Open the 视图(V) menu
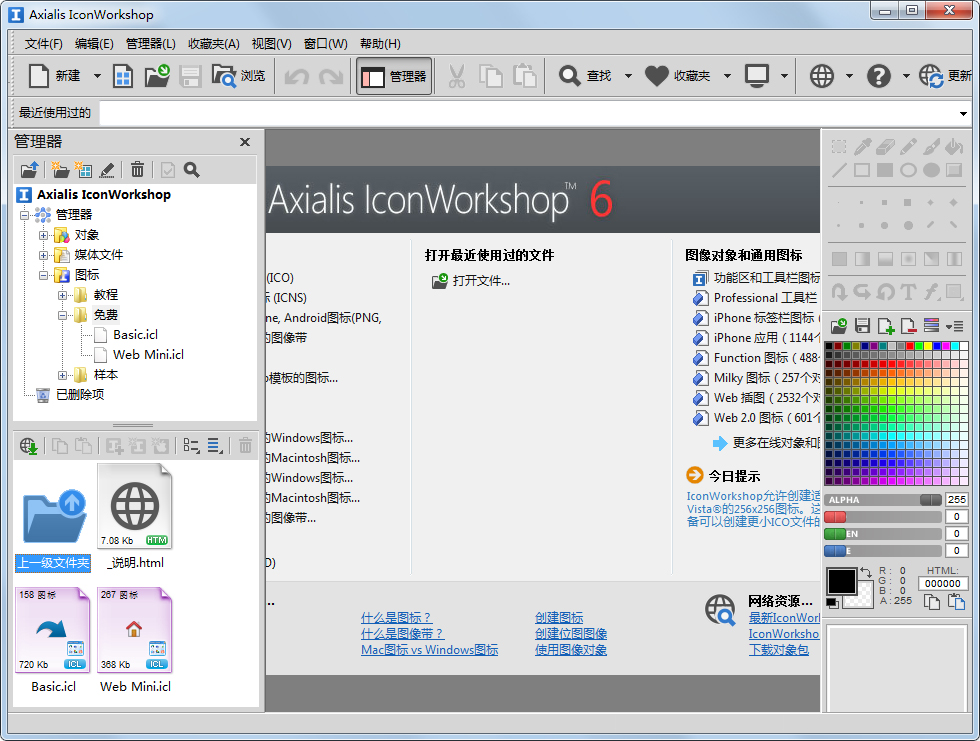Viewport: 980px width, 741px height. click(271, 44)
